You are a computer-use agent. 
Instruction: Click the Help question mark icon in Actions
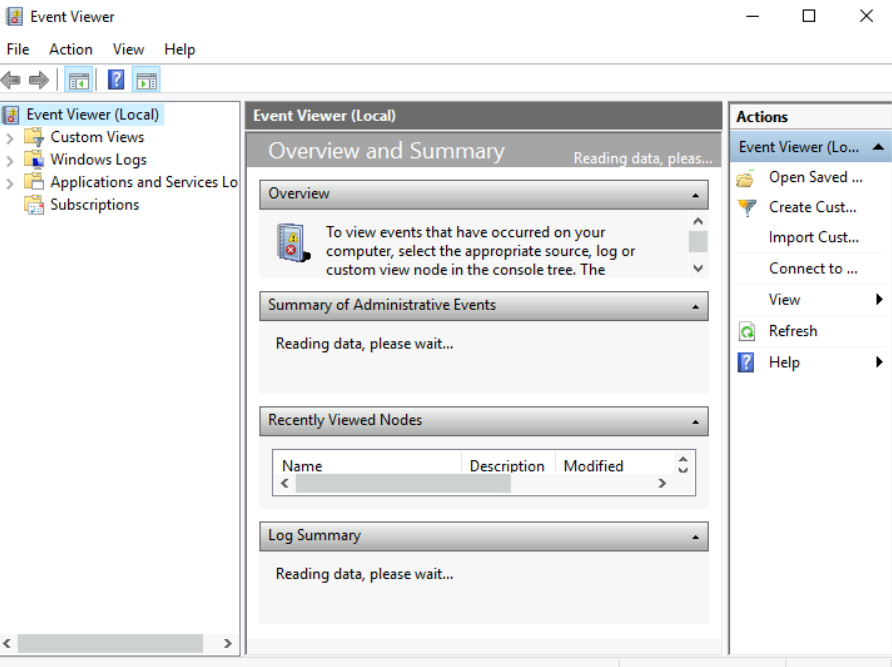(746, 362)
